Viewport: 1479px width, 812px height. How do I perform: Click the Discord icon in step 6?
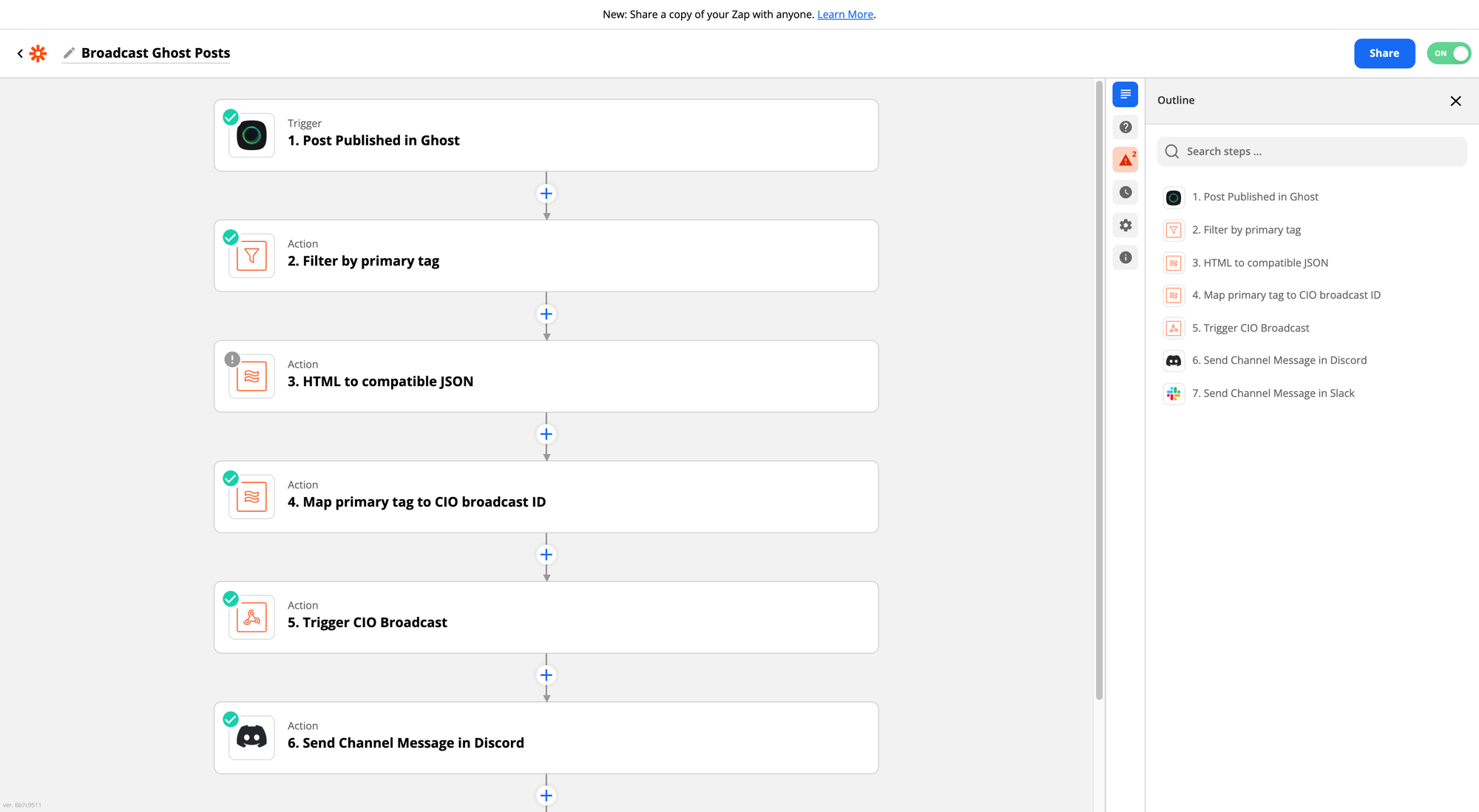coord(251,737)
